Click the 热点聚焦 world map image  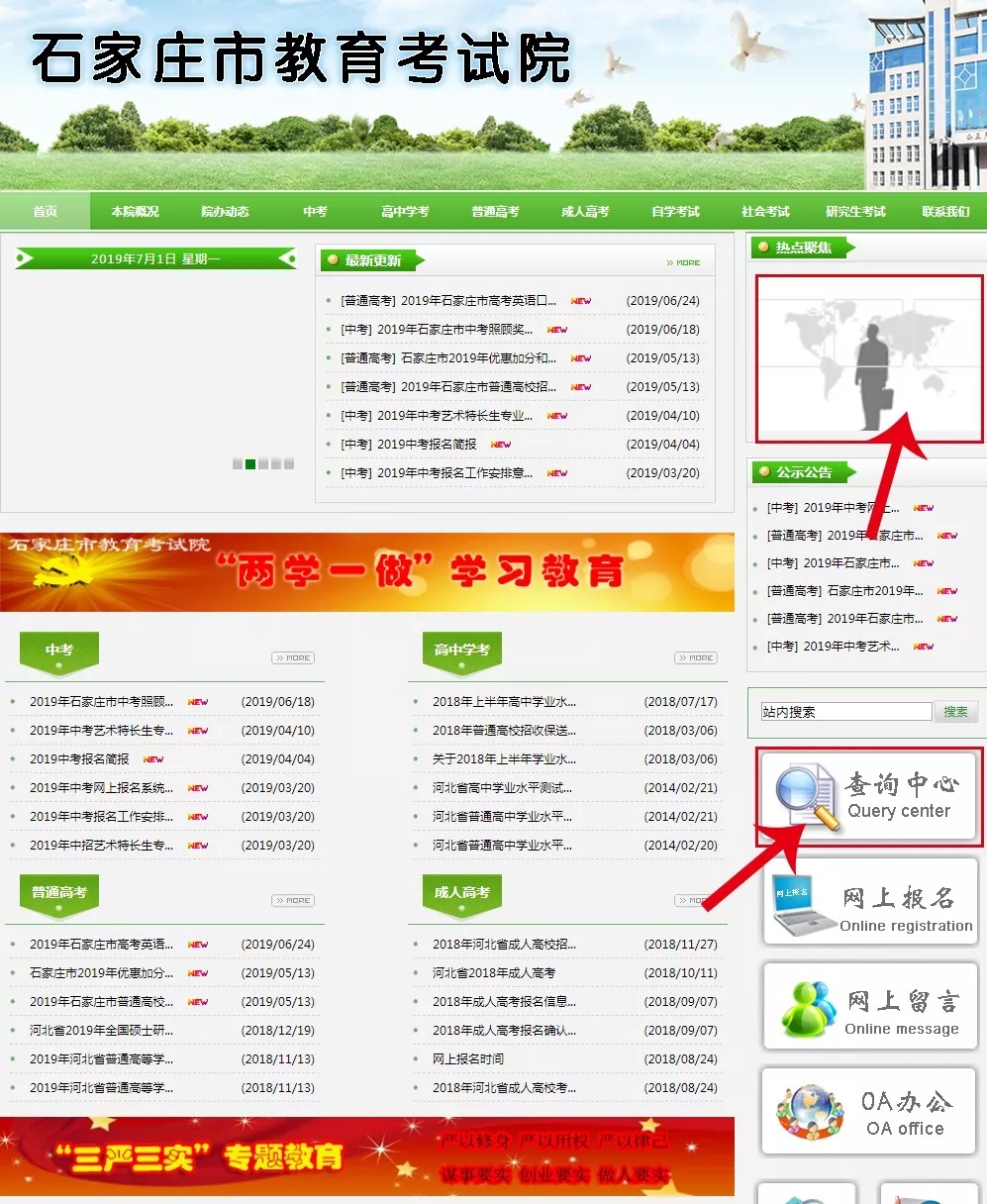pyautogui.click(x=869, y=358)
